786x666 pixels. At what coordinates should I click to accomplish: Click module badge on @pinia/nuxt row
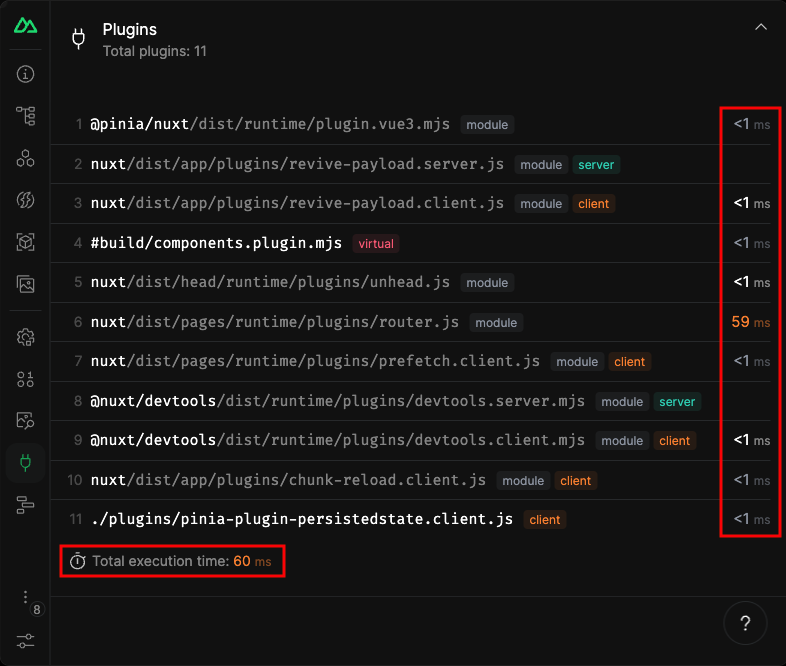point(487,125)
